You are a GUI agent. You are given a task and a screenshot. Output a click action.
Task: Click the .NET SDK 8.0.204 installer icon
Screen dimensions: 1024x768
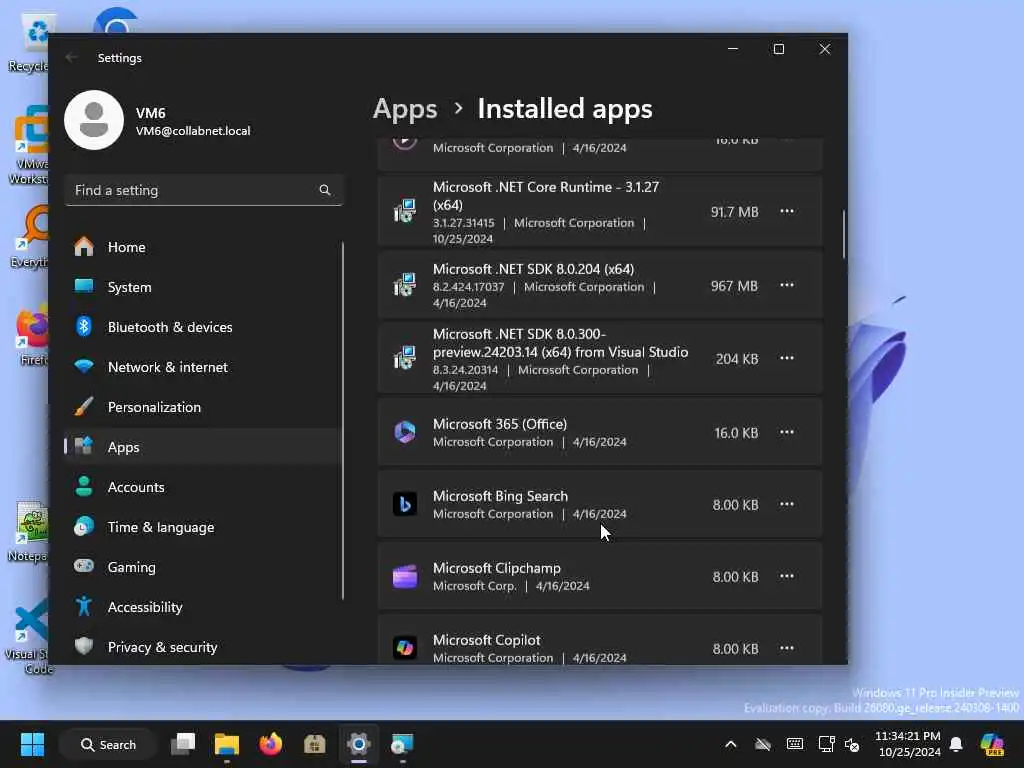coord(405,285)
